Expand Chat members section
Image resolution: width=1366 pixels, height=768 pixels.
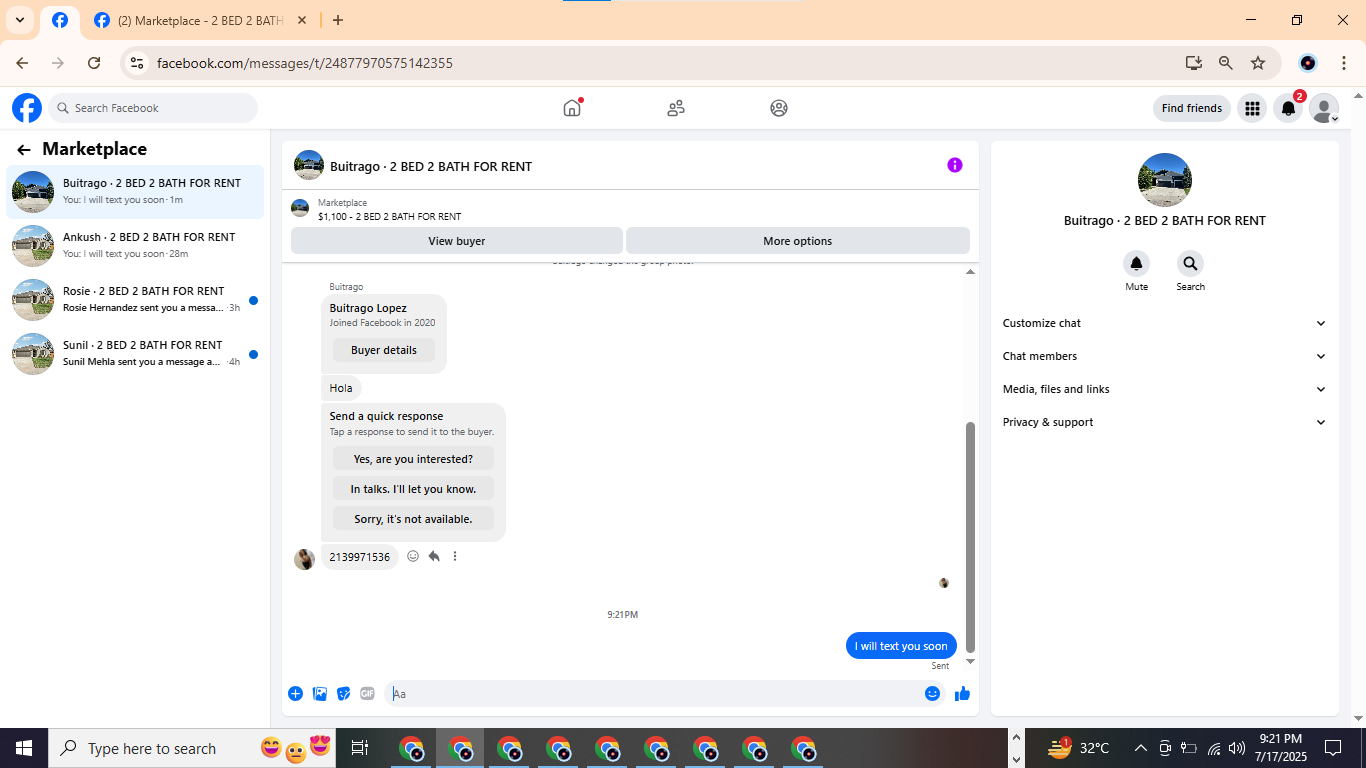[x=1165, y=356]
